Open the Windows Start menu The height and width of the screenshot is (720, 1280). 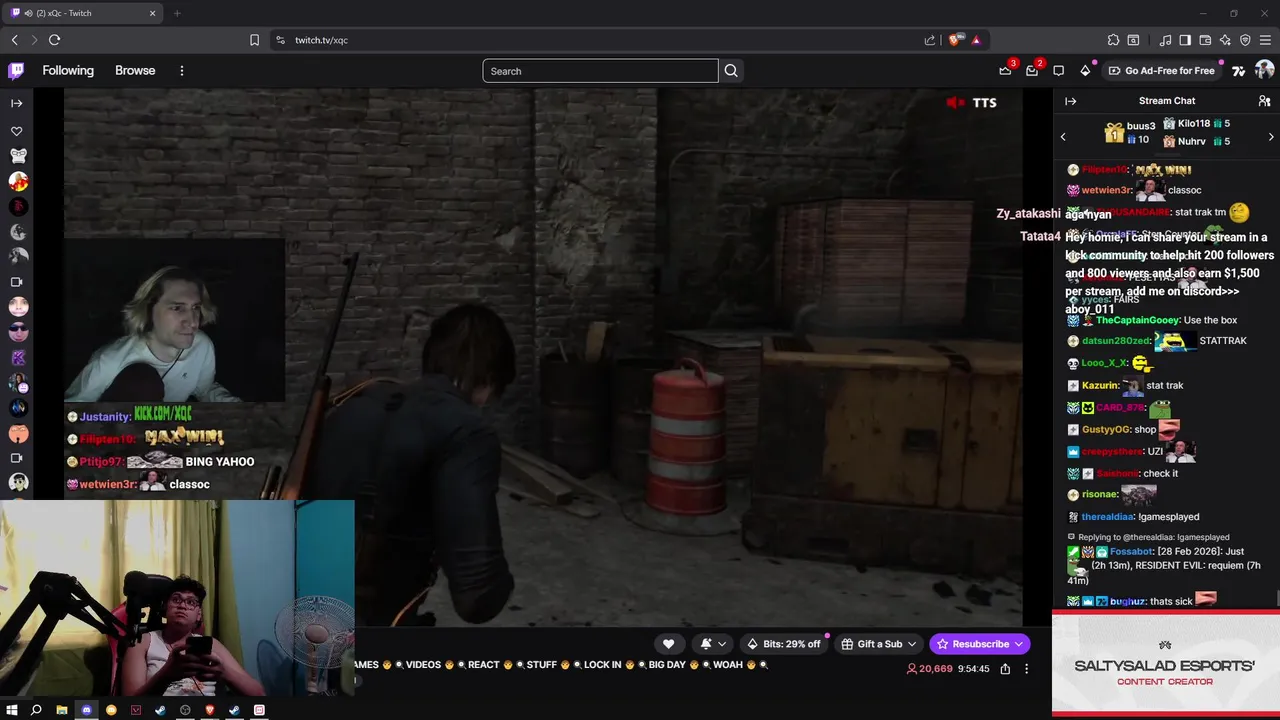click(12, 710)
